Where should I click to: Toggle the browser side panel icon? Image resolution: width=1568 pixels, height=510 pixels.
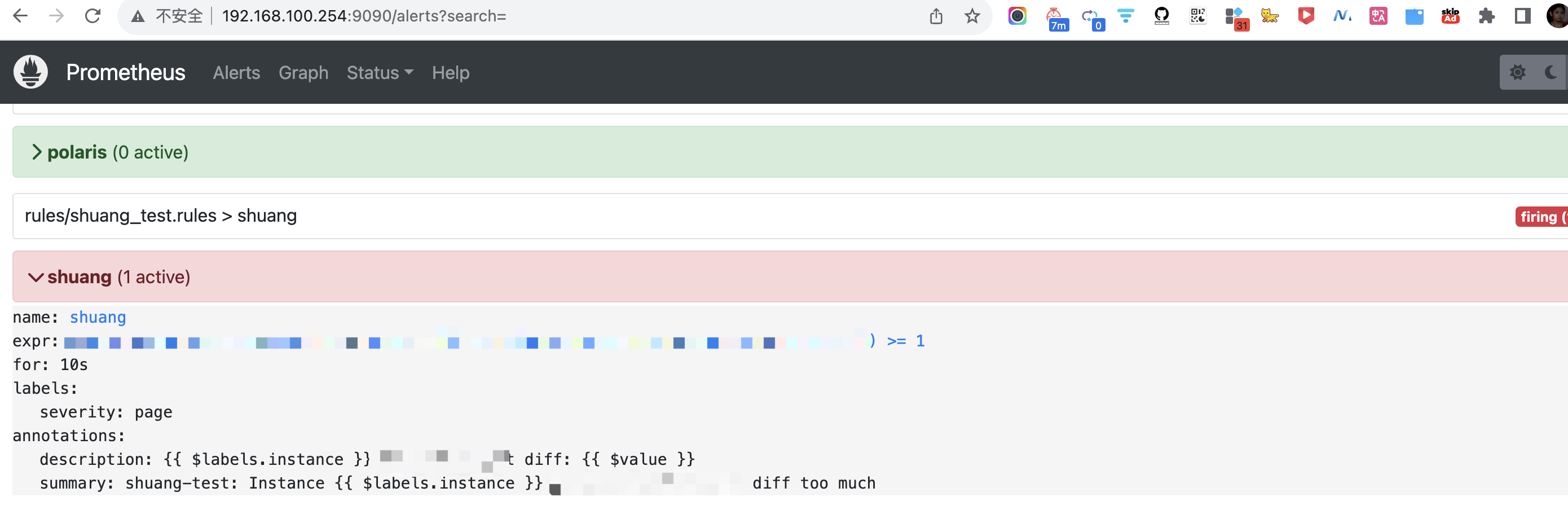[1522, 16]
